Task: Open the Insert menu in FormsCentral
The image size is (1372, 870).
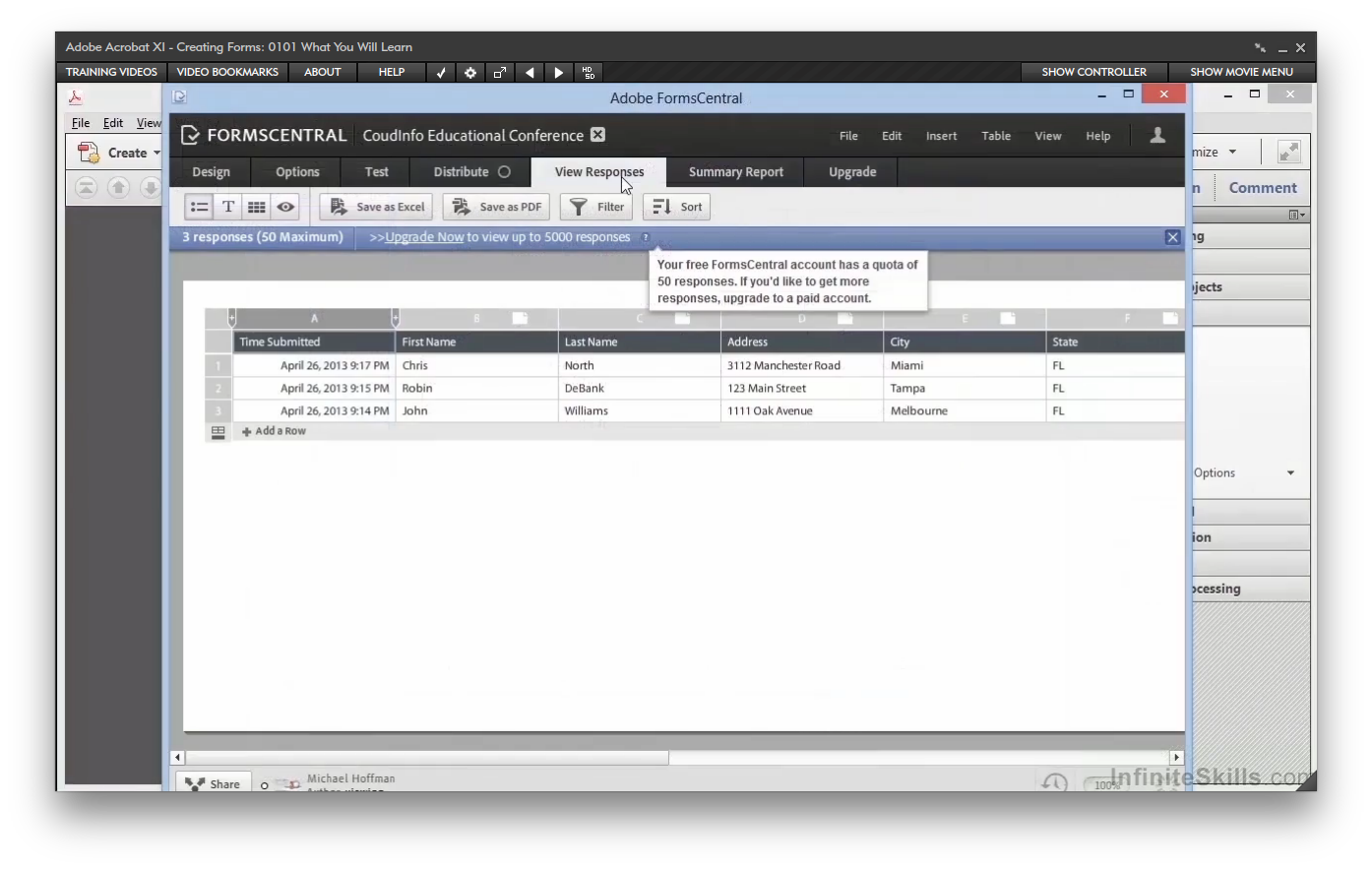Action: (x=941, y=136)
